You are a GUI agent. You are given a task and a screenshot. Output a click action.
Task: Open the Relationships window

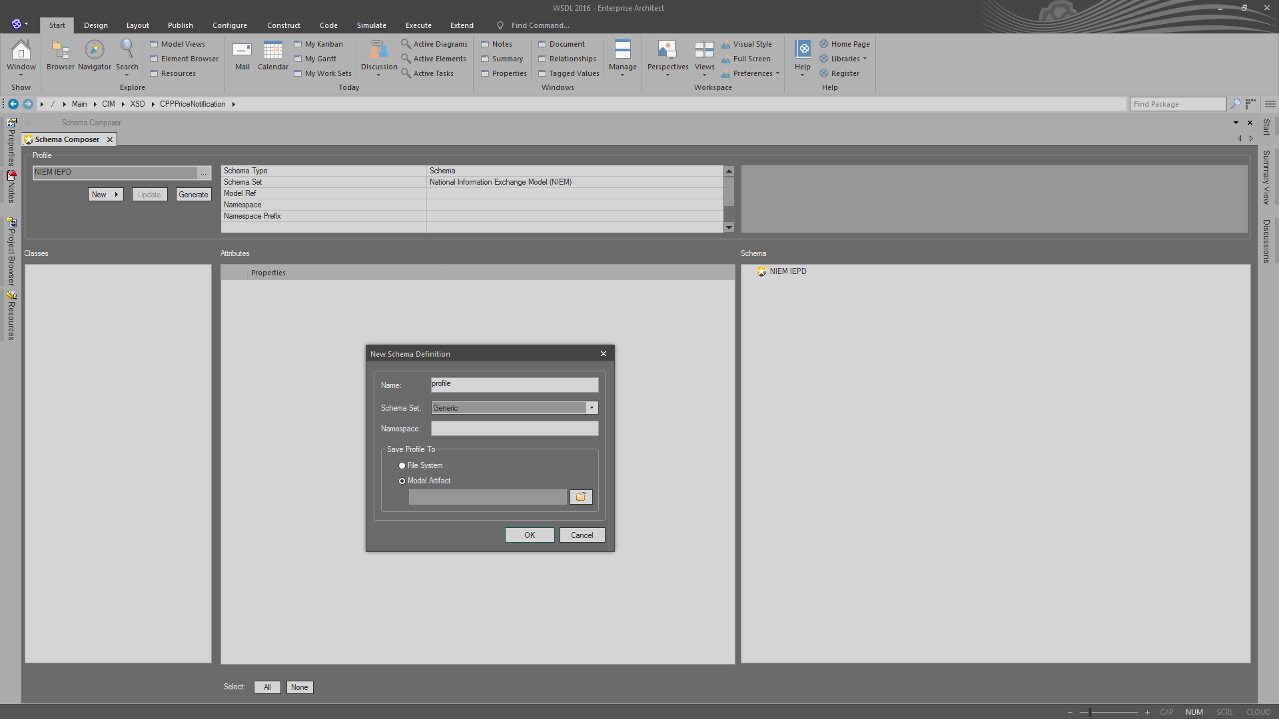point(567,59)
